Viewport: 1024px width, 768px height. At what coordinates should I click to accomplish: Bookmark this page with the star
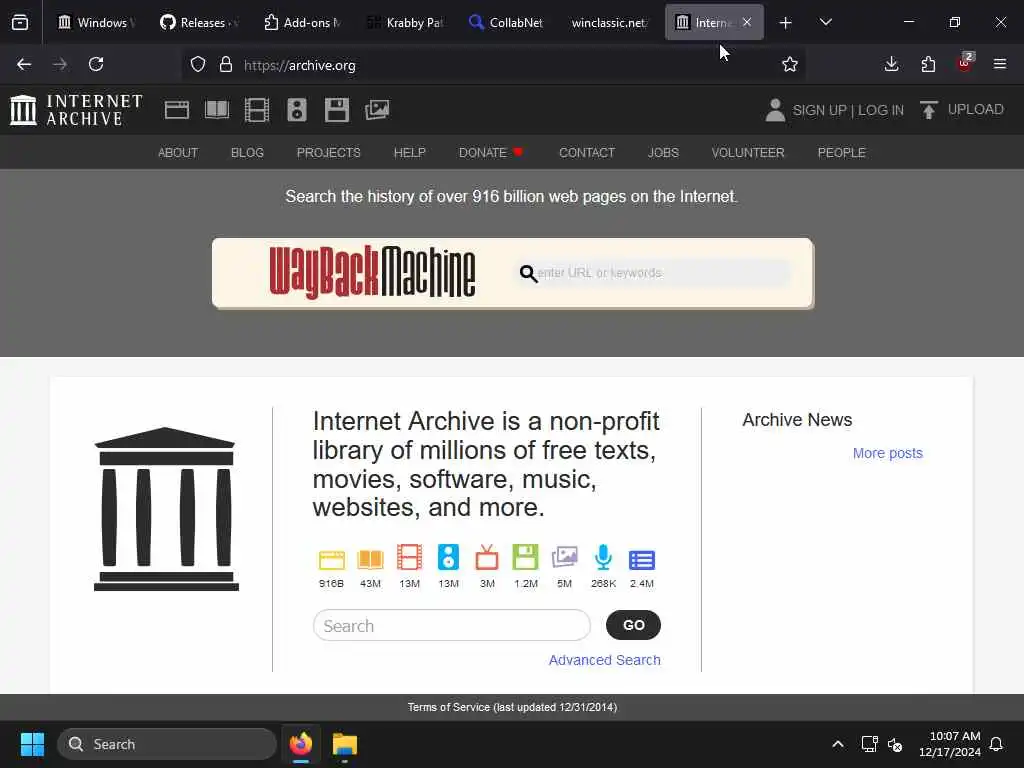click(x=790, y=64)
